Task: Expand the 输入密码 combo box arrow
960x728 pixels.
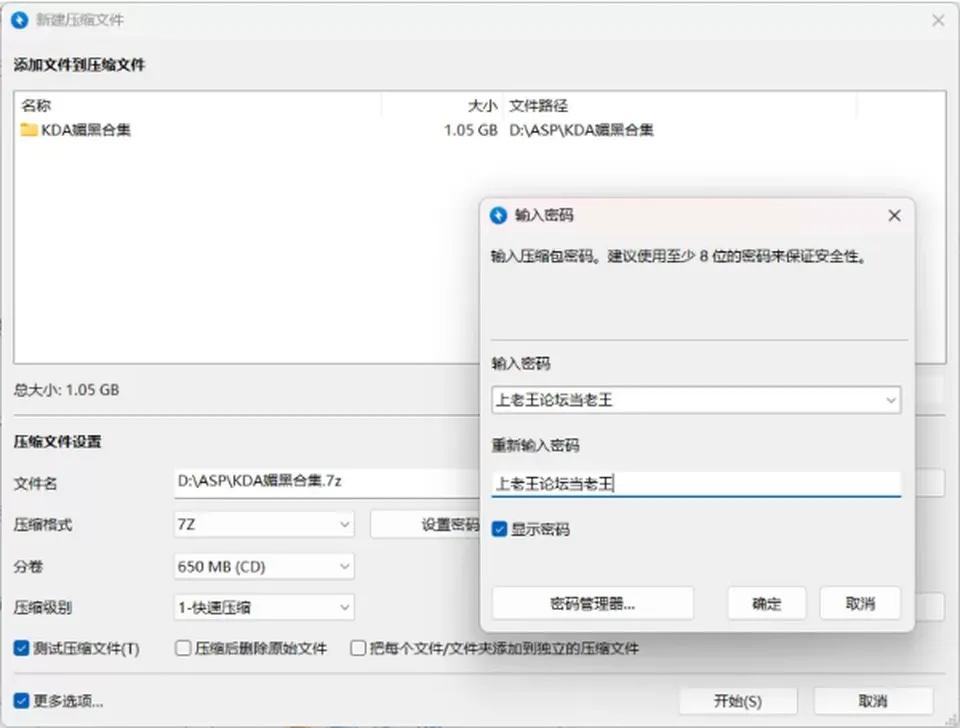Action: point(891,400)
